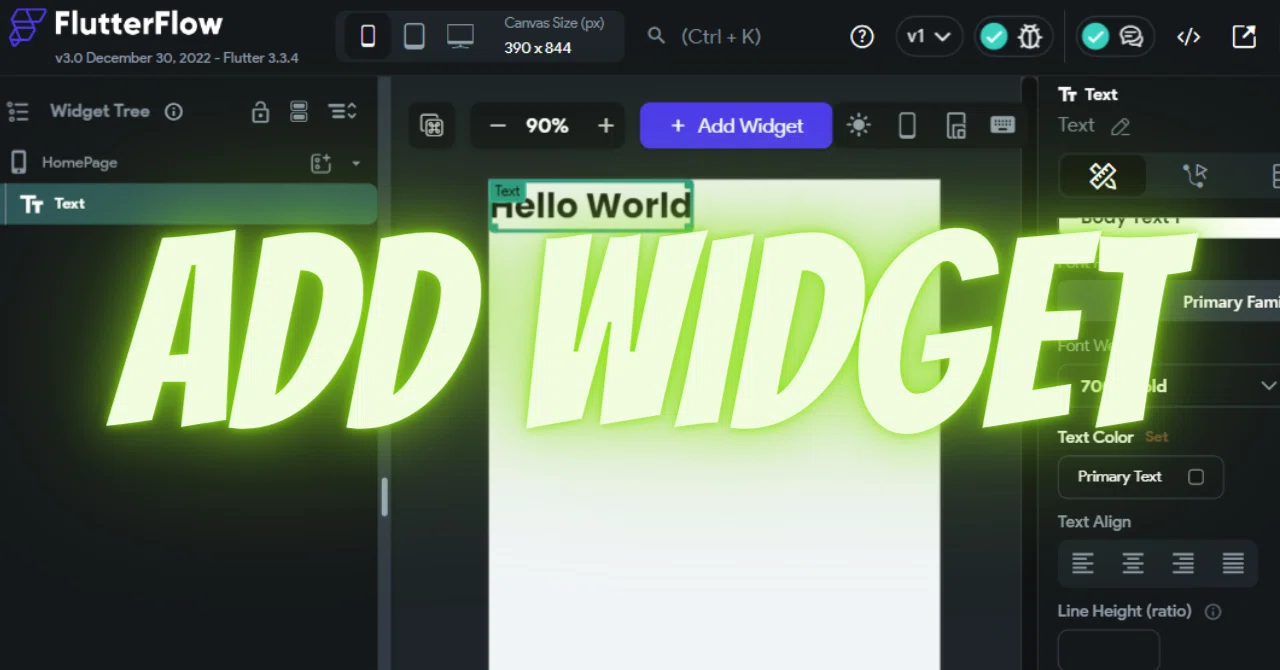The height and width of the screenshot is (670, 1280).
Task: Zoom in canvas with the plus button
Action: (x=605, y=125)
